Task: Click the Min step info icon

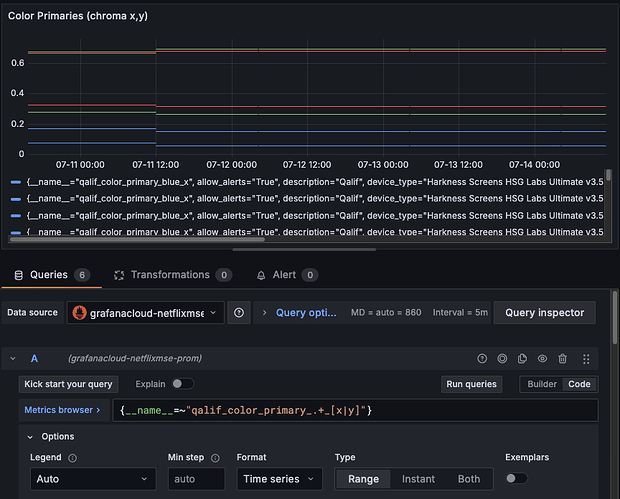Action: [215, 458]
